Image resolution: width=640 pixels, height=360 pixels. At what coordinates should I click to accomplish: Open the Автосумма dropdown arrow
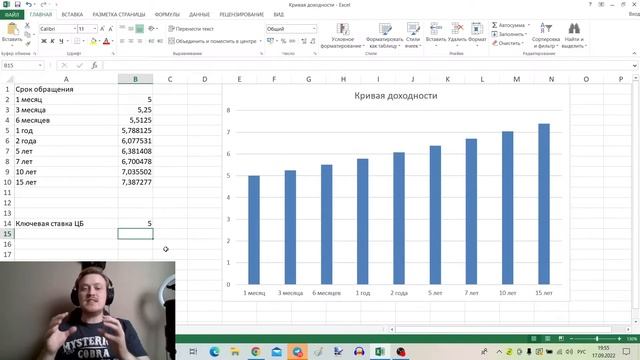pyautogui.click(x=529, y=25)
